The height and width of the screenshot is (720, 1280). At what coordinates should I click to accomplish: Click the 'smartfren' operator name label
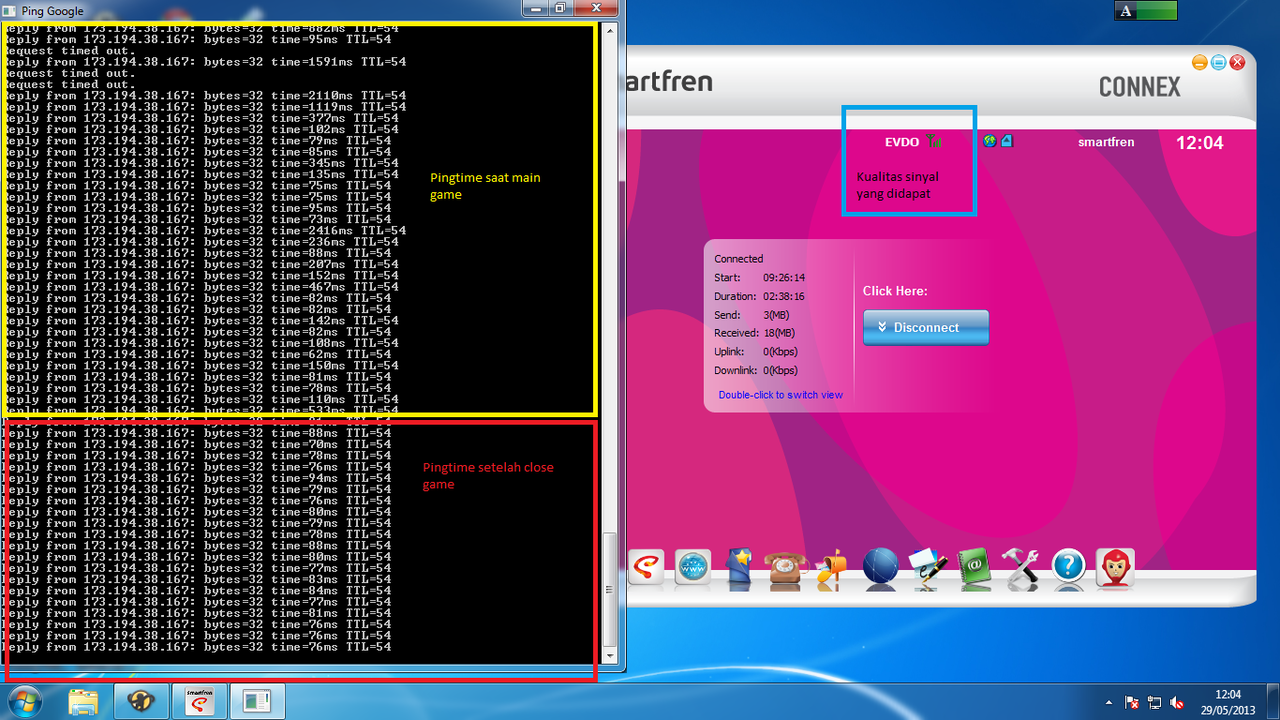point(1106,142)
